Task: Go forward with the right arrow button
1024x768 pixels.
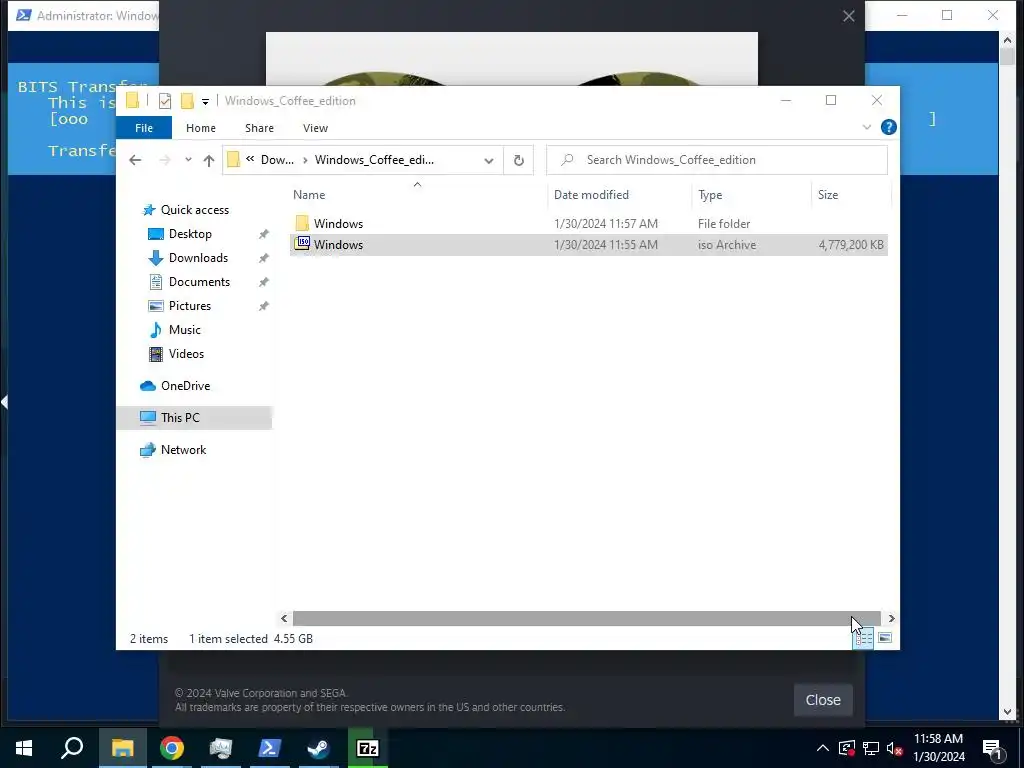Action: (165, 160)
